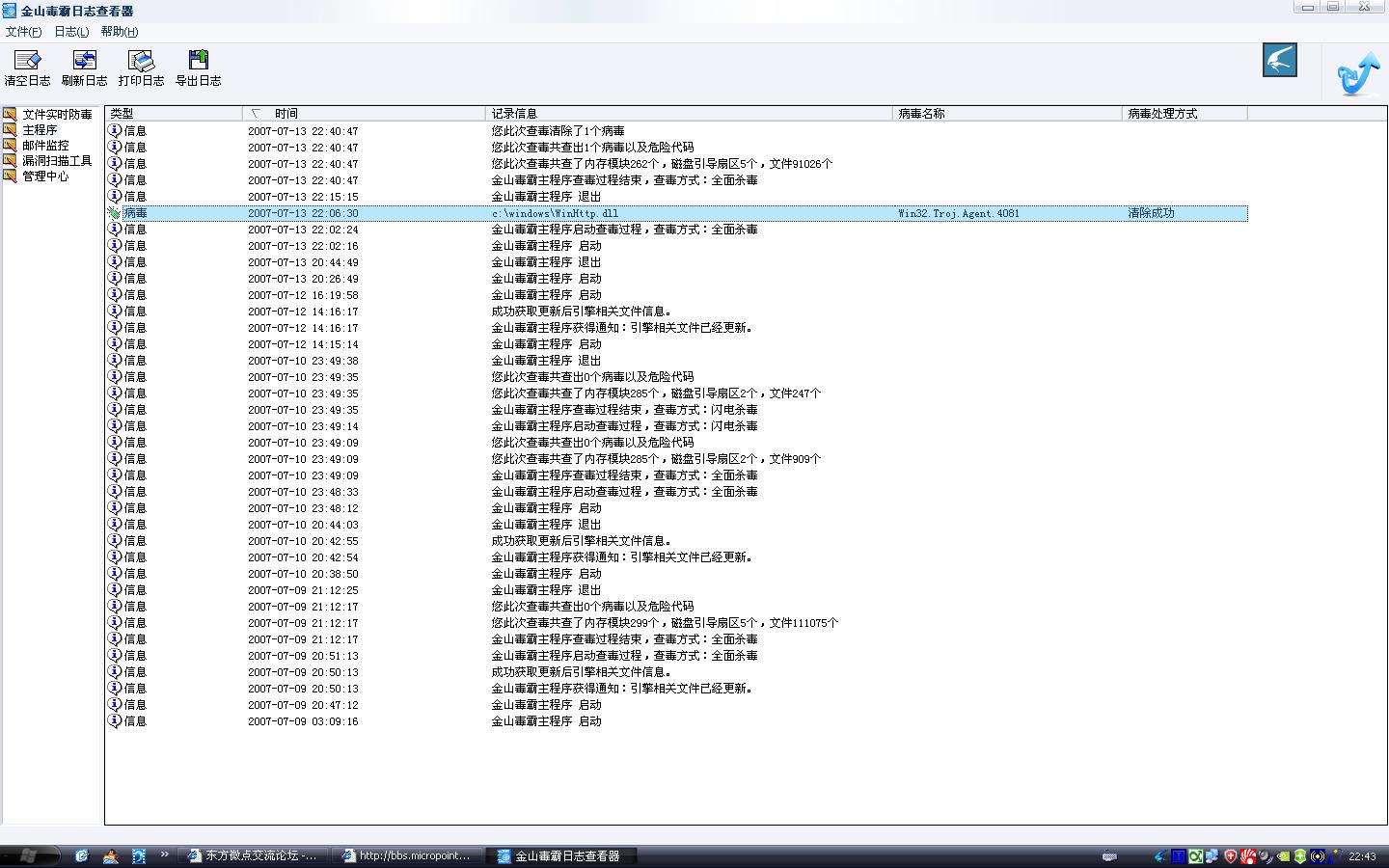Open the QQ penguin quick launch icon
Image resolution: width=1389 pixels, height=868 pixels.
(111, 855)
